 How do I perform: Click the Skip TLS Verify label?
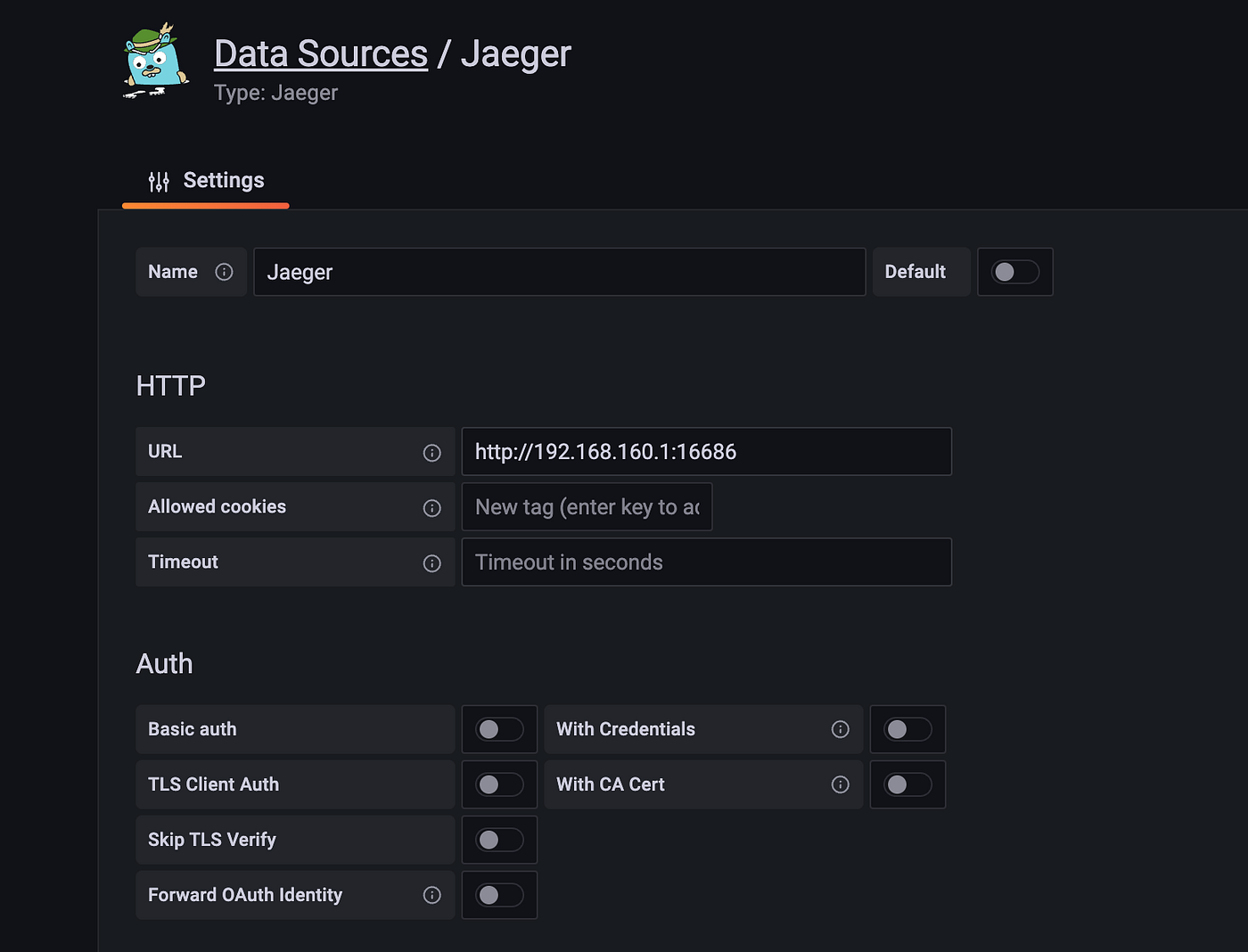(x=212, y=840)
